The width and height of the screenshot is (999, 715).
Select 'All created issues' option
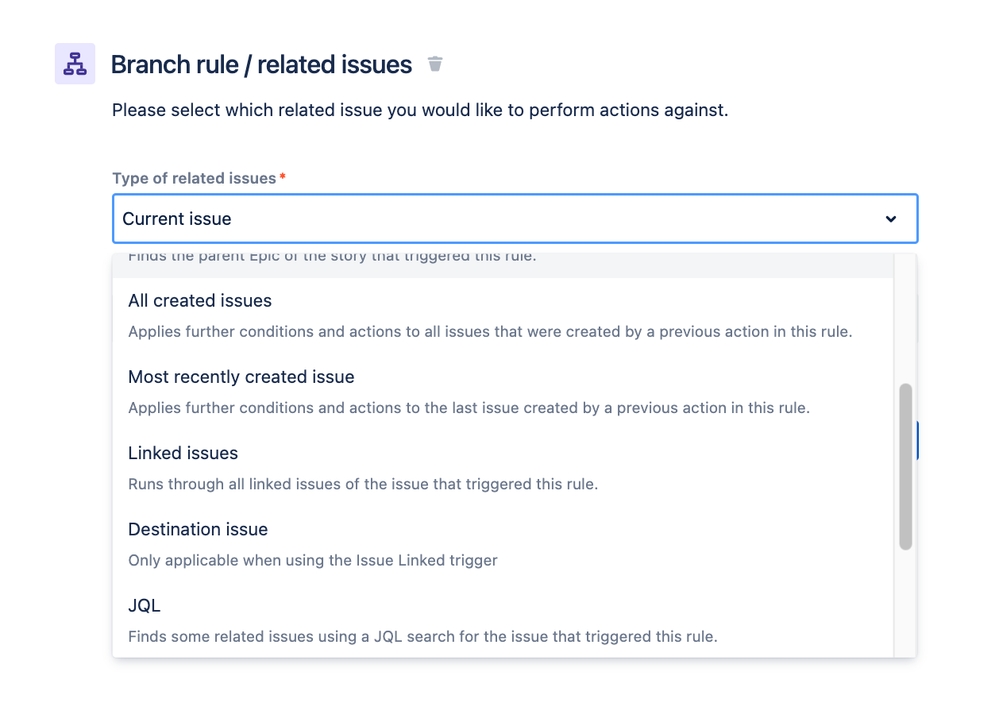200,301
